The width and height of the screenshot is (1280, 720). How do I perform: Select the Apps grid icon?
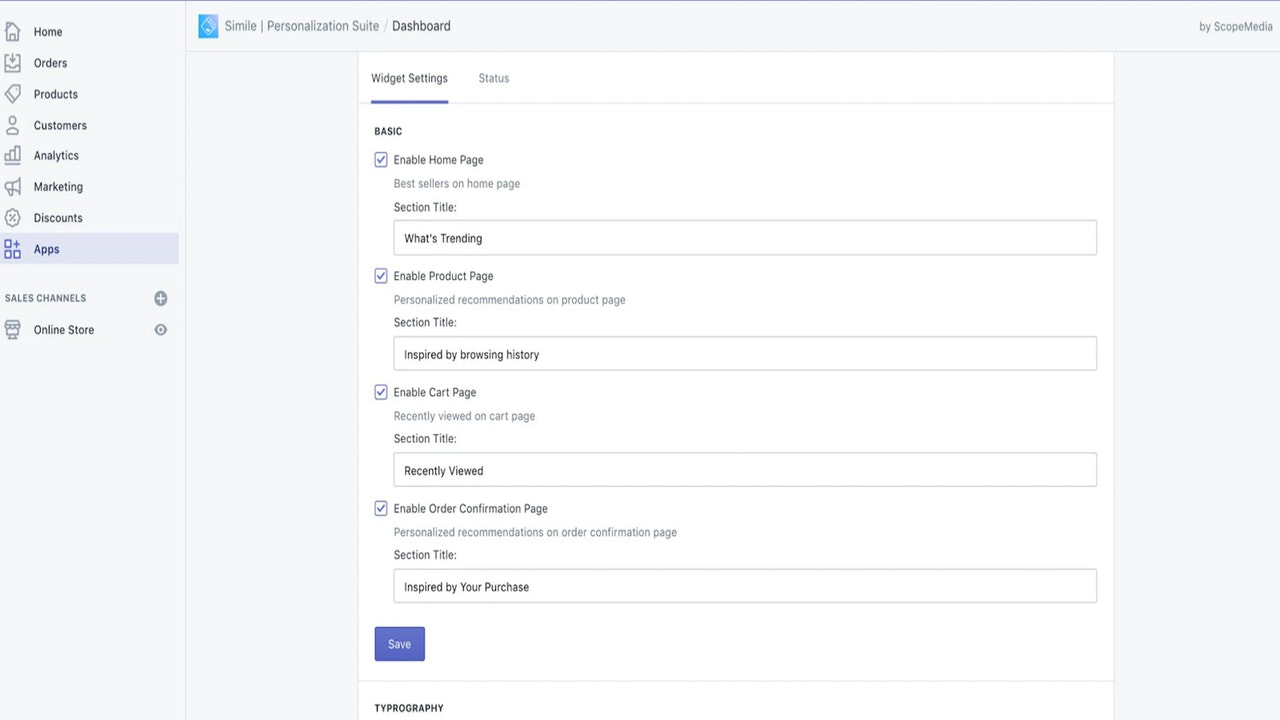(x=13, y=248)
